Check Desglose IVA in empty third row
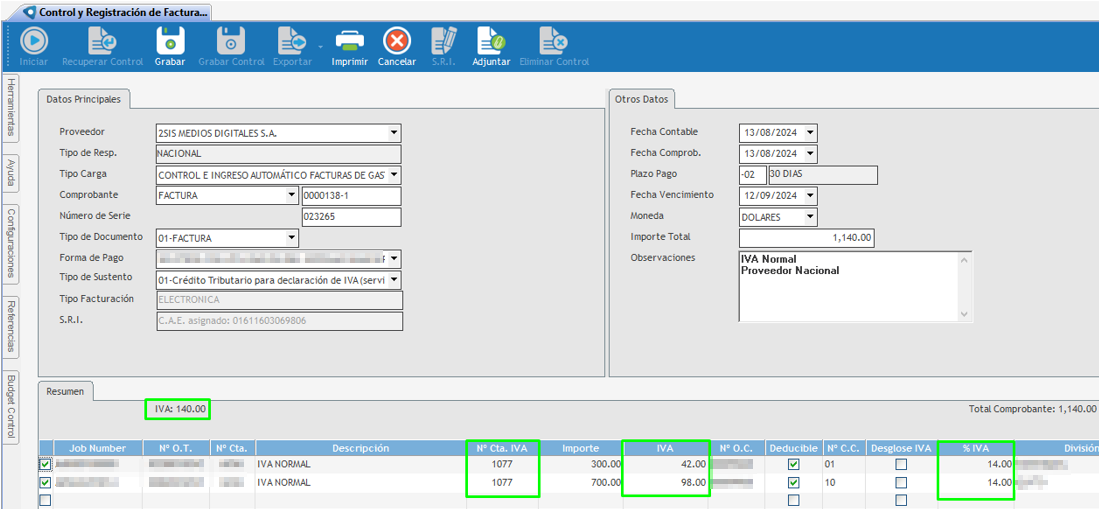Viewport: 1099px width, 509px height. pyautogui.click(x=901, y=501)
